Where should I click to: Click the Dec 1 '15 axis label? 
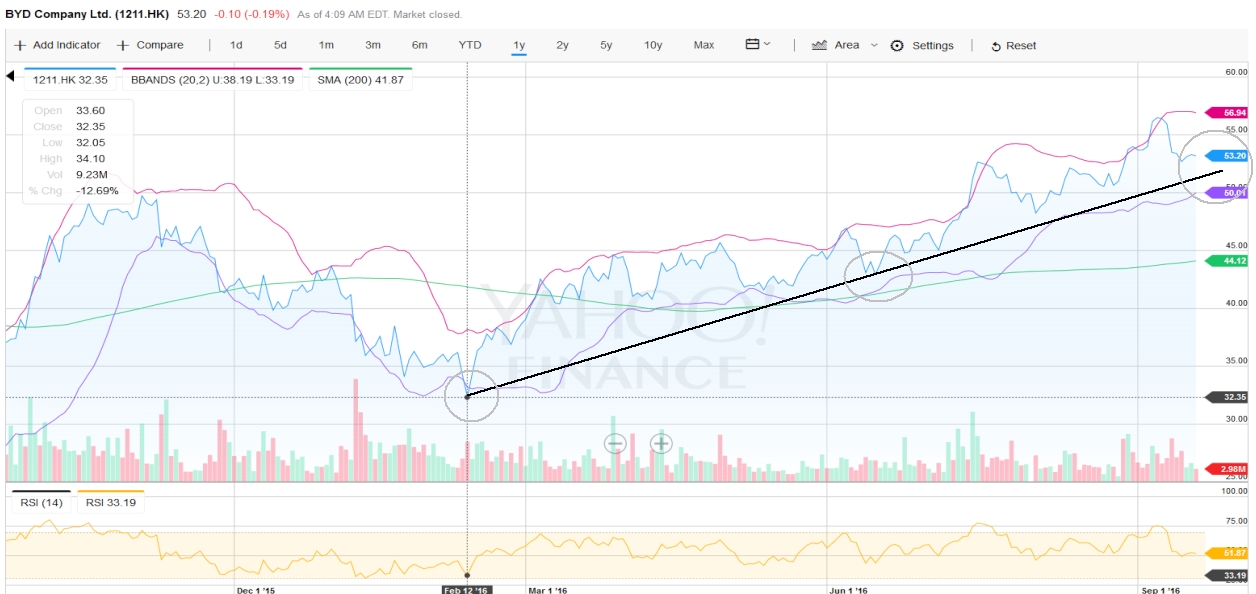256,590
